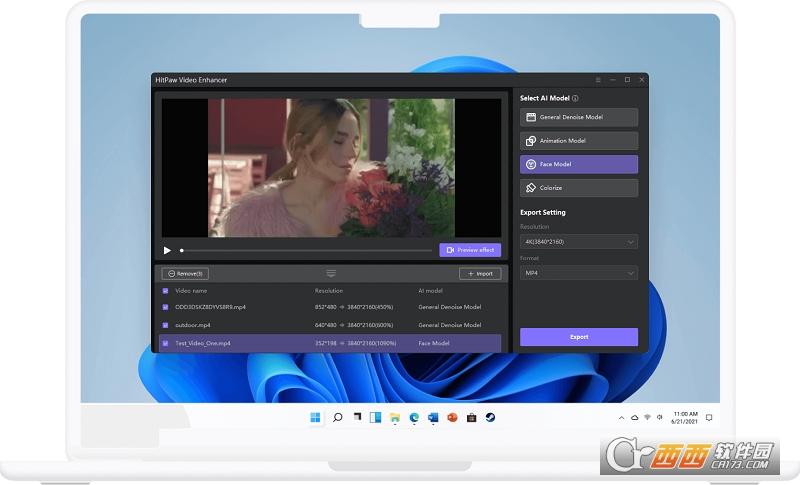The image size is (800, 485).
Task: Select the outdoor.mp4 file name
Action: coord(192,325)
